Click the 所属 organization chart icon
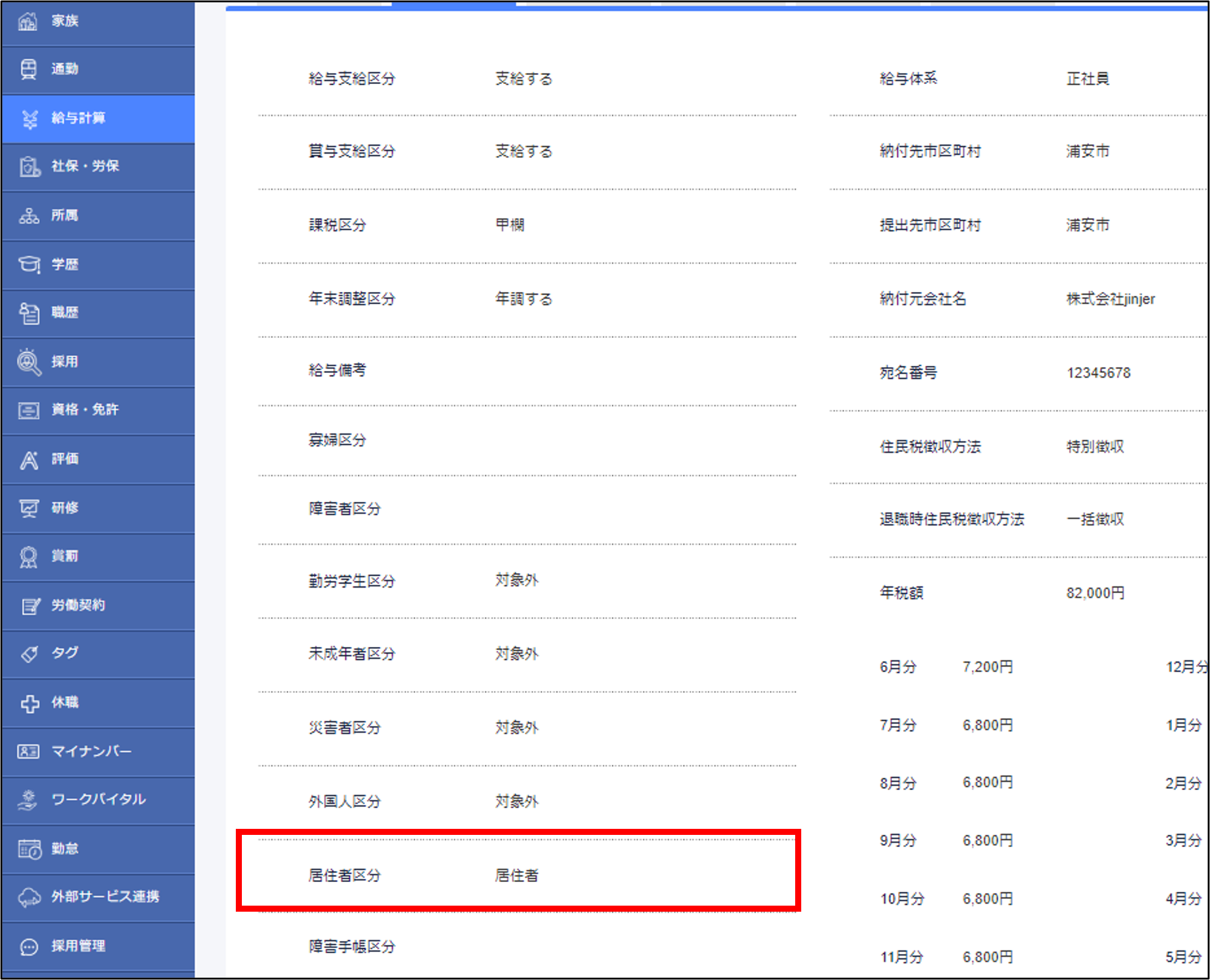The height and width of the screenshot is (980, 1210). pos(29,216)
